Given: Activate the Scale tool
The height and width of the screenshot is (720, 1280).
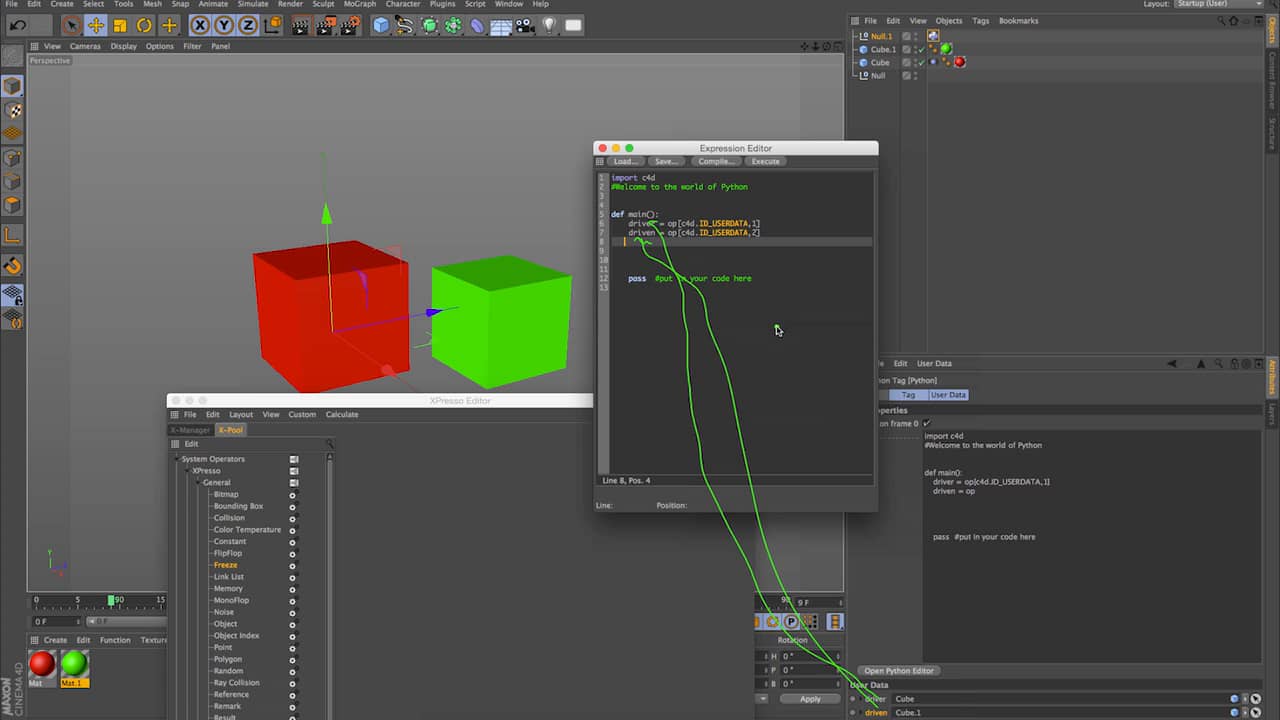Looking at the screenshot, I should [120, 25].
